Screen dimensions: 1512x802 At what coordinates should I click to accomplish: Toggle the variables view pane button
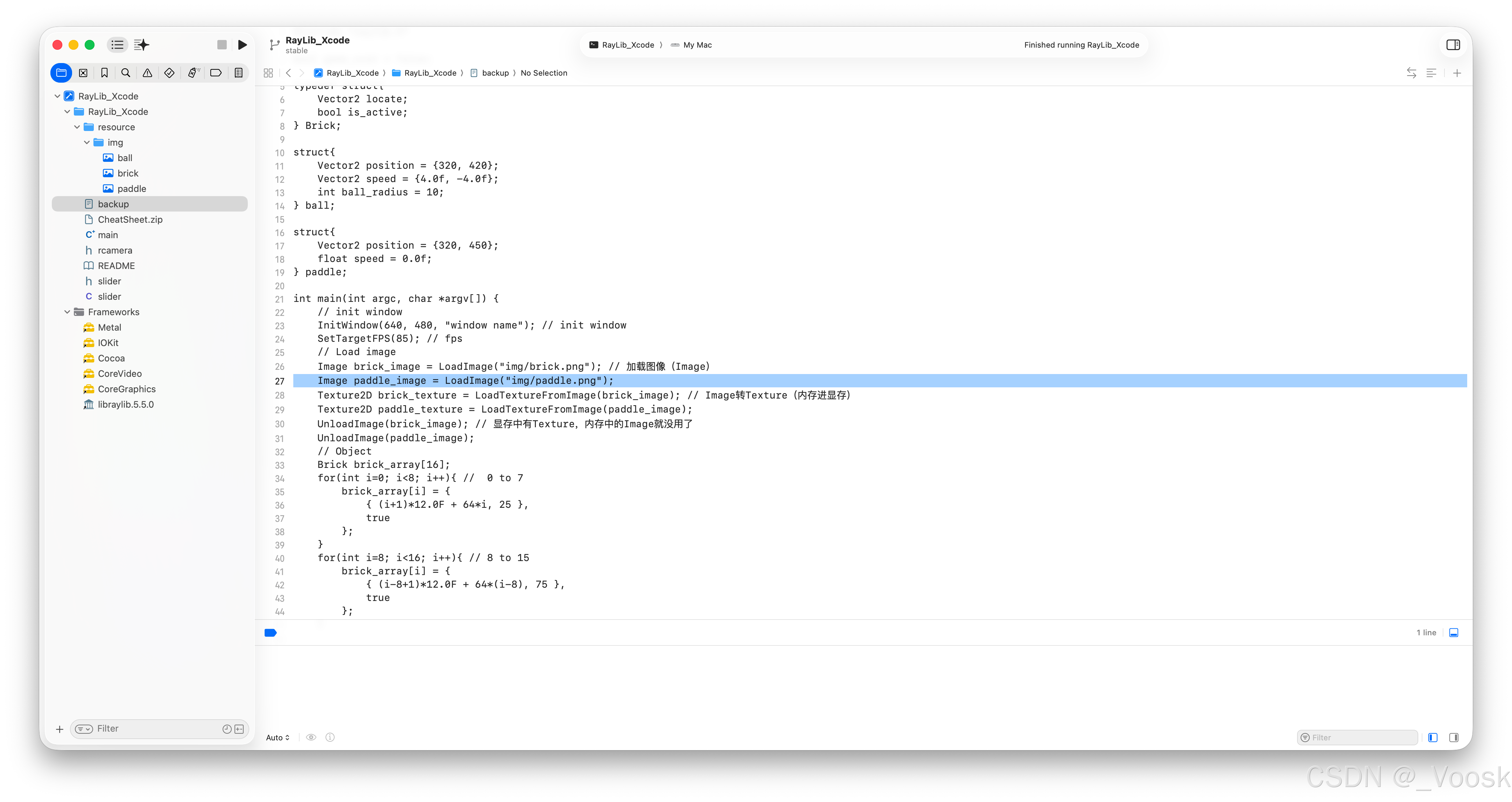1433,738
